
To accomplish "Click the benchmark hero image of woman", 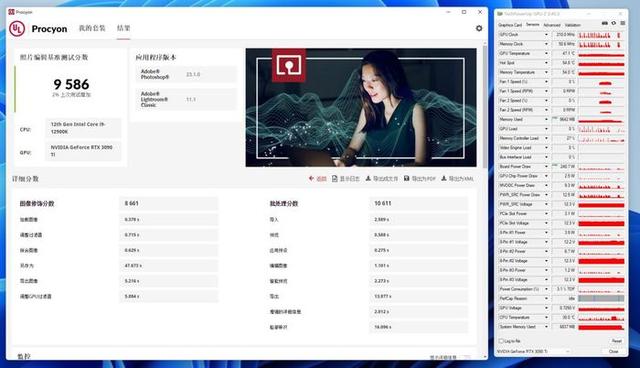I will 361,107.
